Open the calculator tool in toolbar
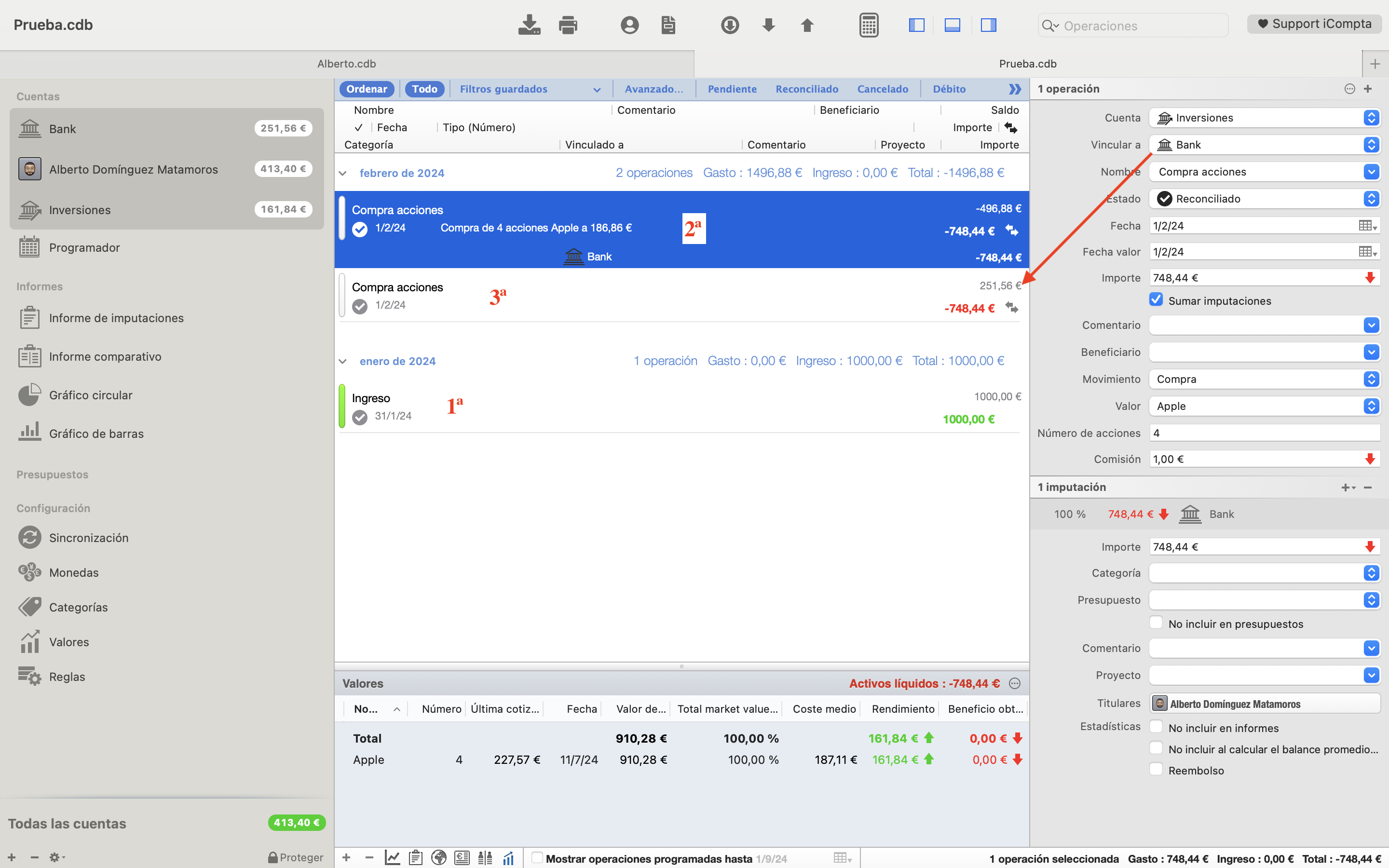The width and height of the screenshot is (1389, 868). (869, 25)
